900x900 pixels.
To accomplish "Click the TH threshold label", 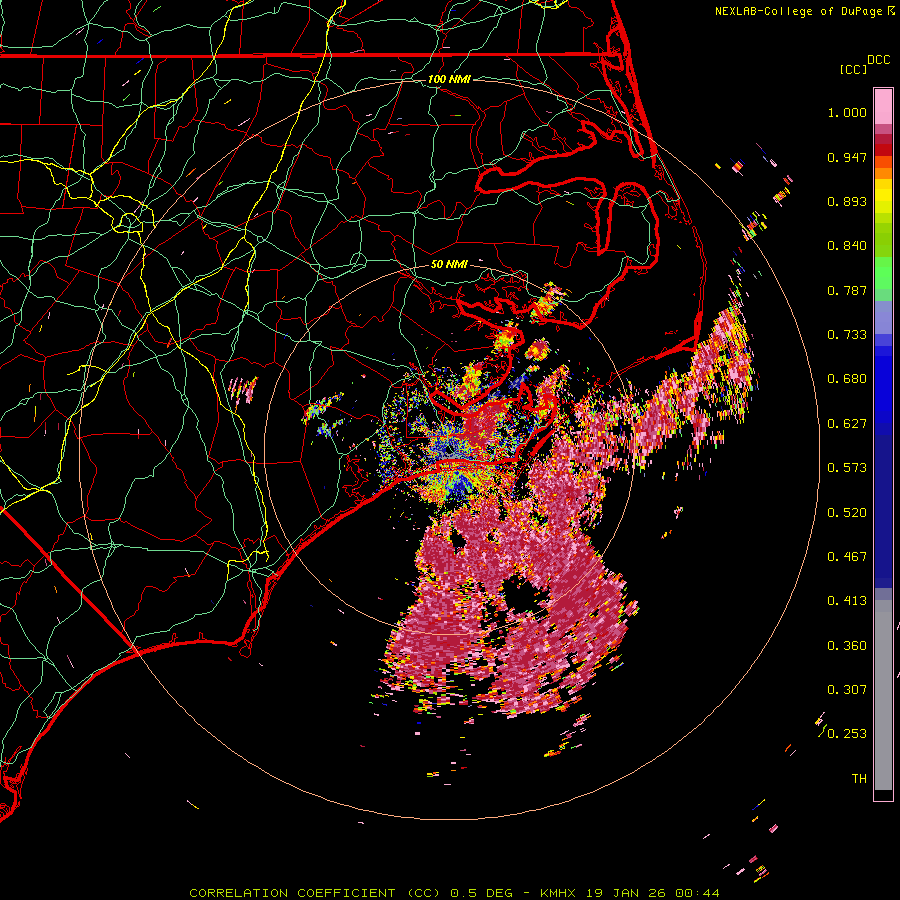I will (x=859, y=779).
